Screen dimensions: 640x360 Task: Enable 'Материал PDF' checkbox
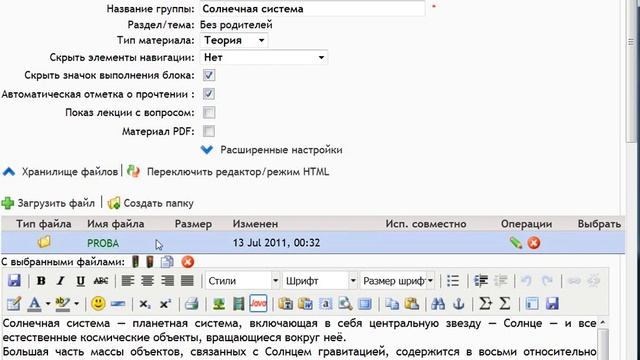click(209, 131)
